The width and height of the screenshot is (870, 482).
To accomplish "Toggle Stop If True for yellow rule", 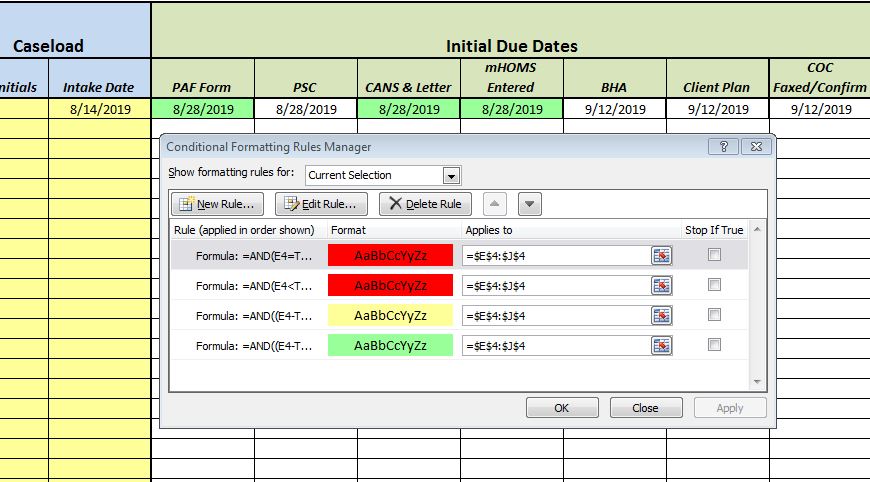I will point(714,314).
